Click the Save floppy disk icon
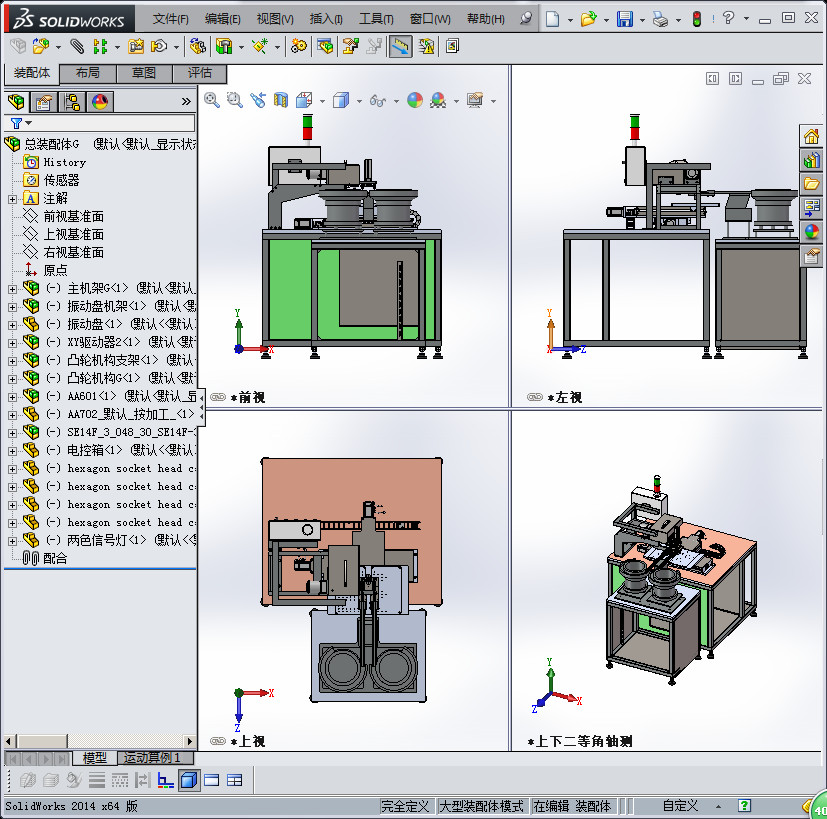The height and width of the screenshot is (819, 827). tap(625, 19)
